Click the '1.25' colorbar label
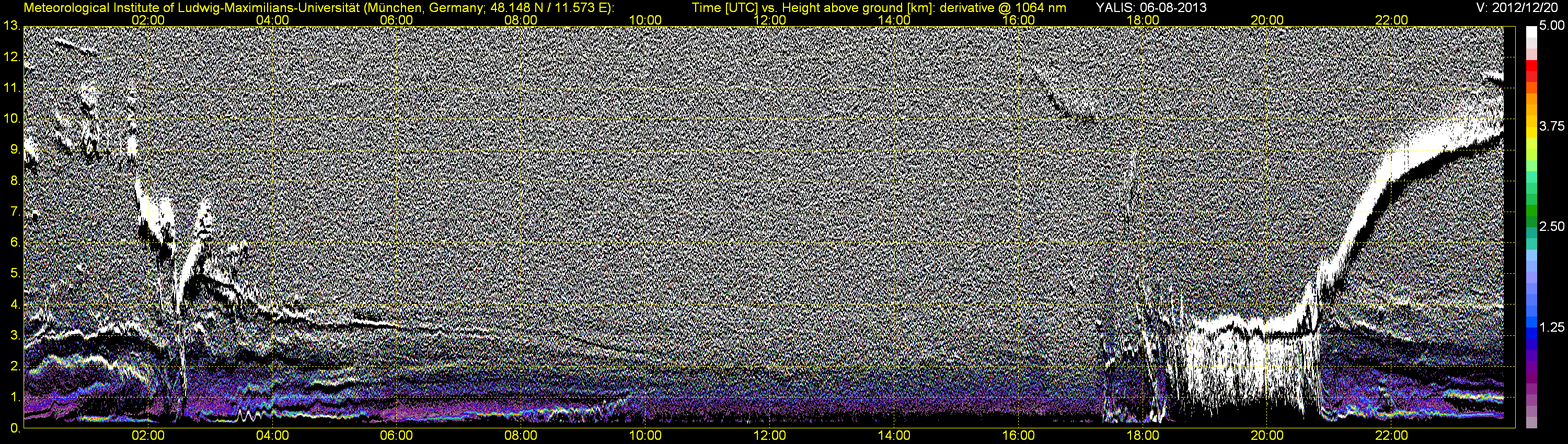Viewport: 1568px width, 444px height. pyautogui.click(x=1552, y=327)
